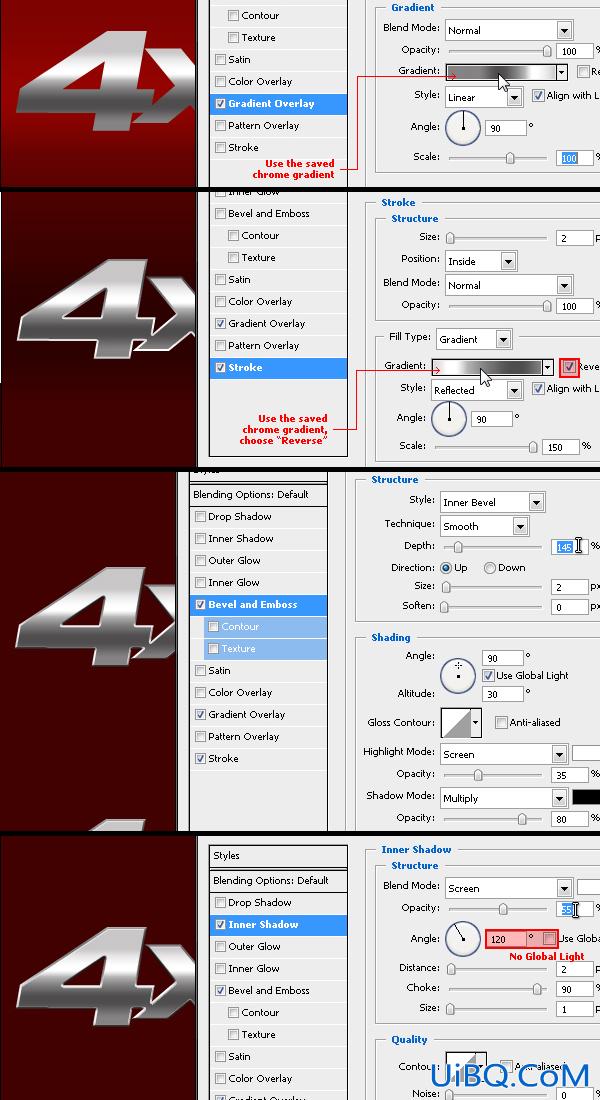Screen dimensions: 600x1100
Task: Enable the Anti-aliased checkbox for Gloss Contour
Action: [x=501, y=722]
